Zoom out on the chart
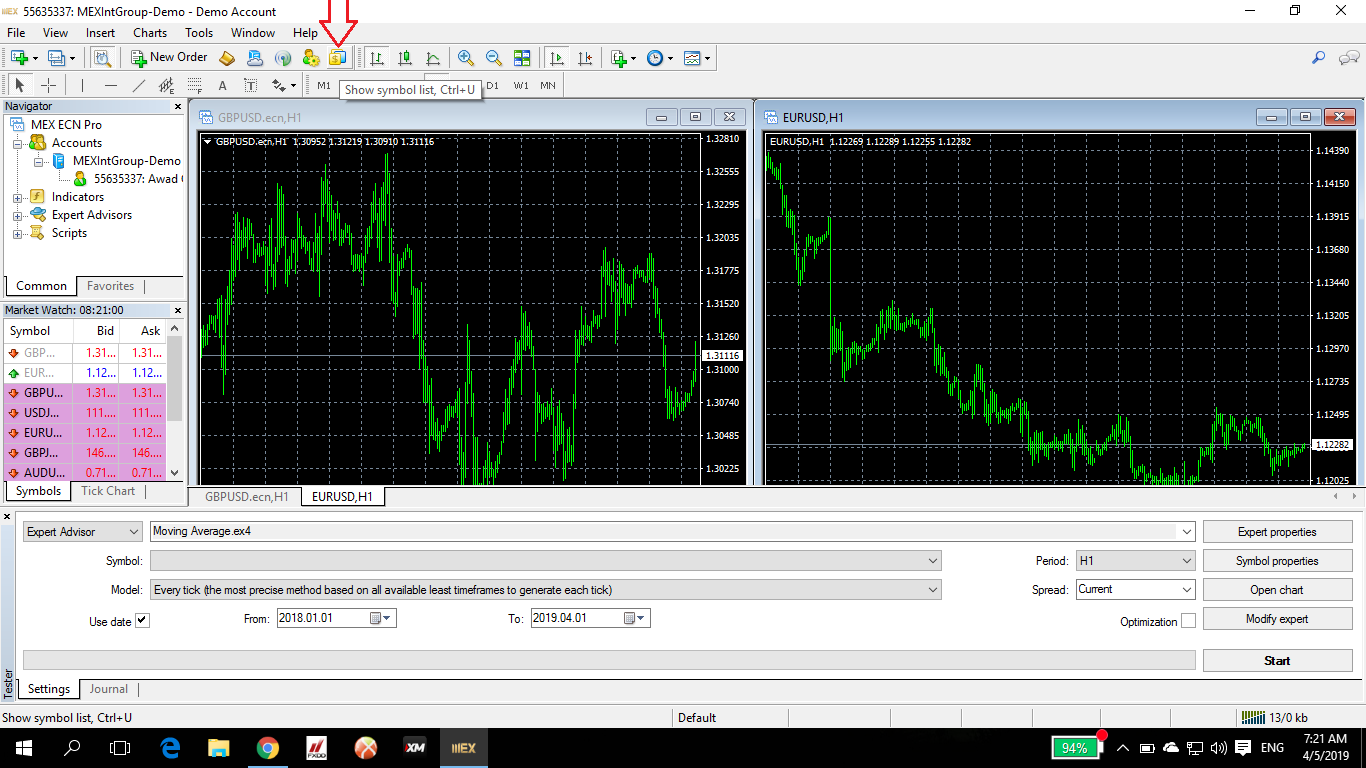1366x768 pixels. click(494, 58)
